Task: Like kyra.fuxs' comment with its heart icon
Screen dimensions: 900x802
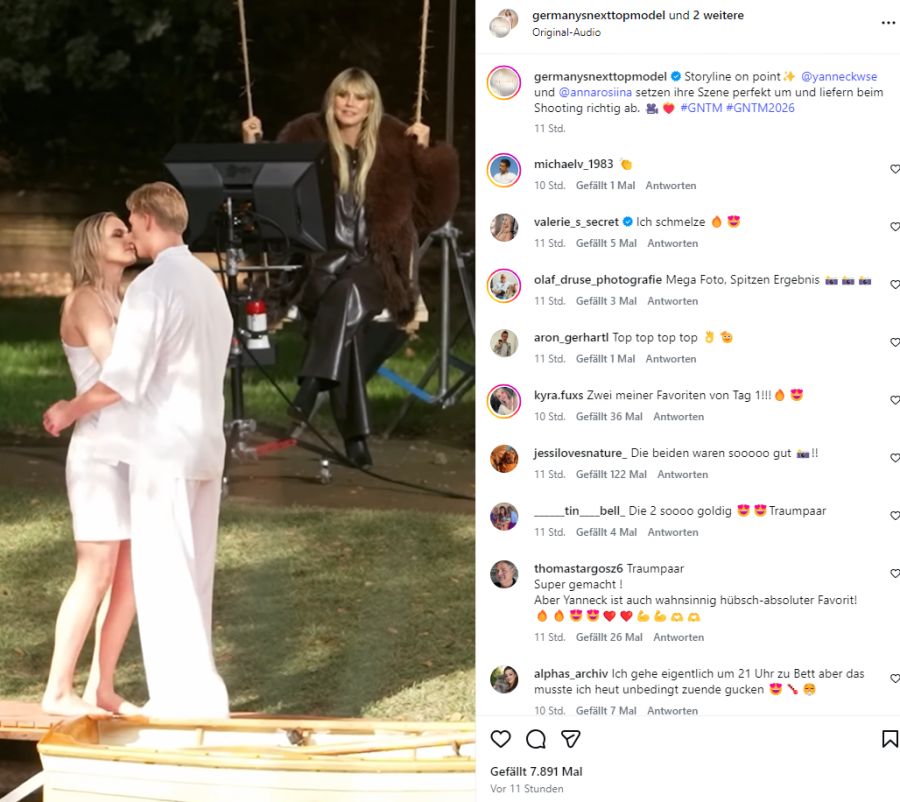Action: click(x=894, y=400)
